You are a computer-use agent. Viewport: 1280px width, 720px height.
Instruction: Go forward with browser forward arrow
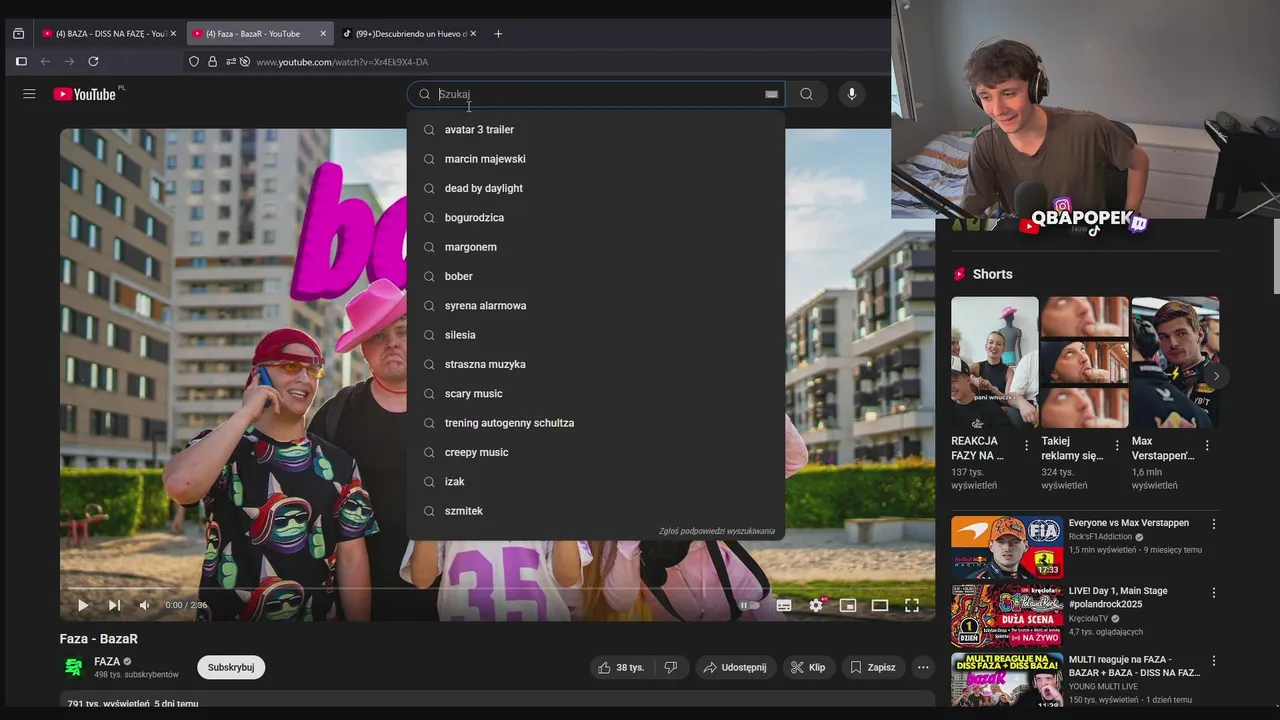click(69, 62)
